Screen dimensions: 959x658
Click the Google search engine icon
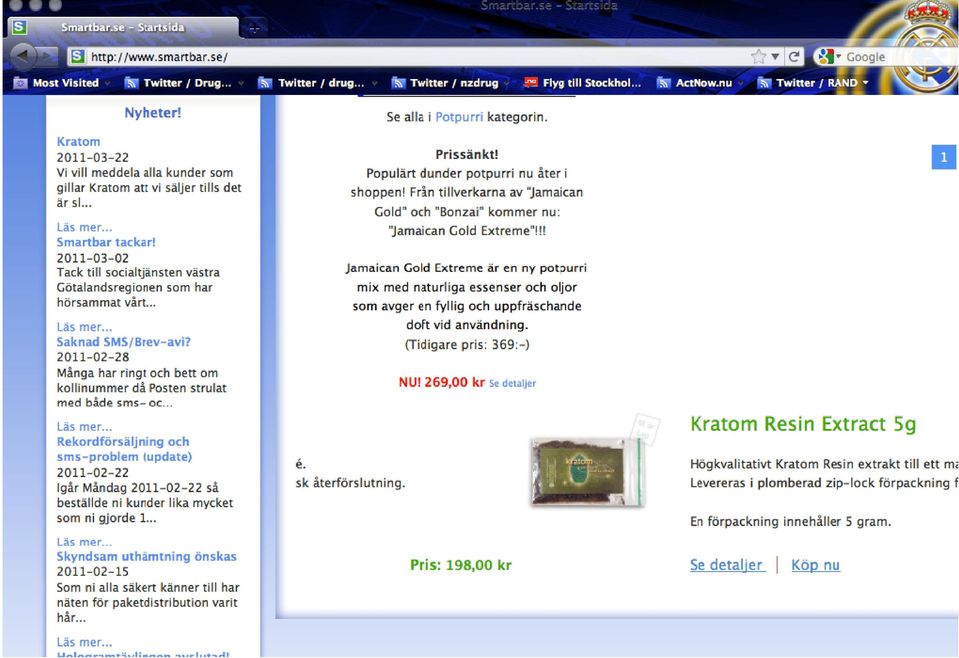pyautogui.click(x=826, y=57)
